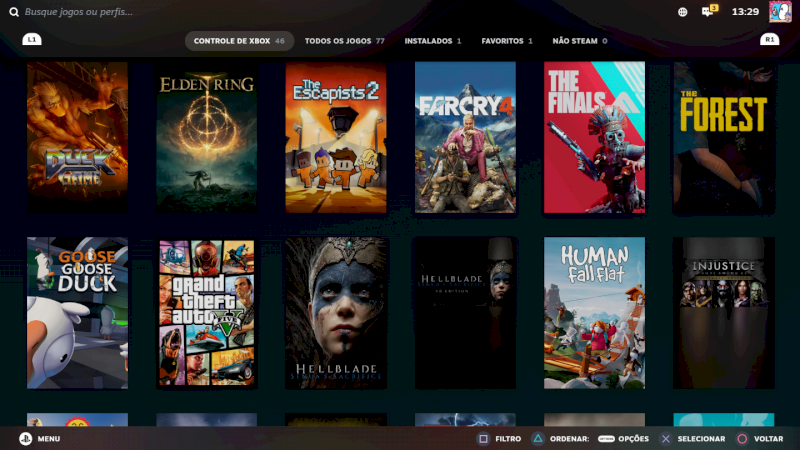The height and width of the screenshot is (450, 800).
Task: Open the Goose Goose Duck cover
Action: click(78, 313)
